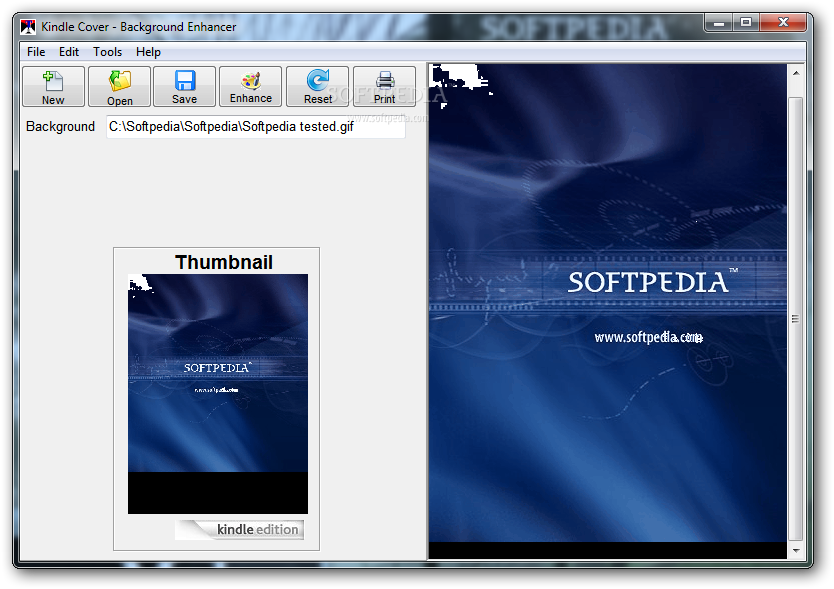Click the Thumbnail heading text
Image resolution: width=834 pixels, height=589 pixels.
(x=224, y=262)
